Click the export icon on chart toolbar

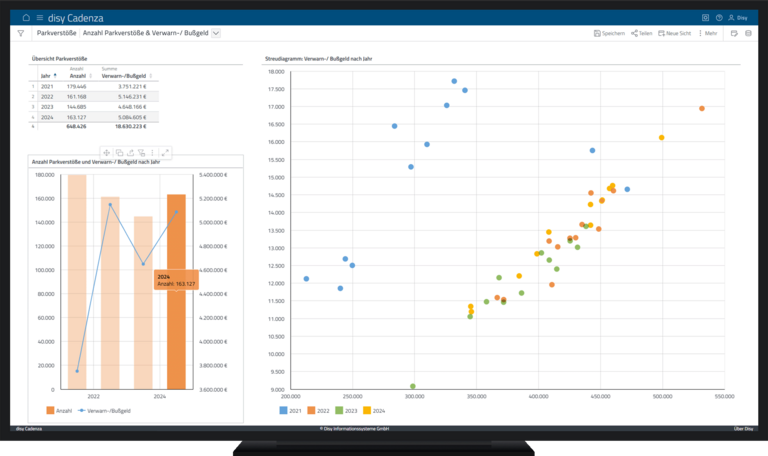(130, 153)
